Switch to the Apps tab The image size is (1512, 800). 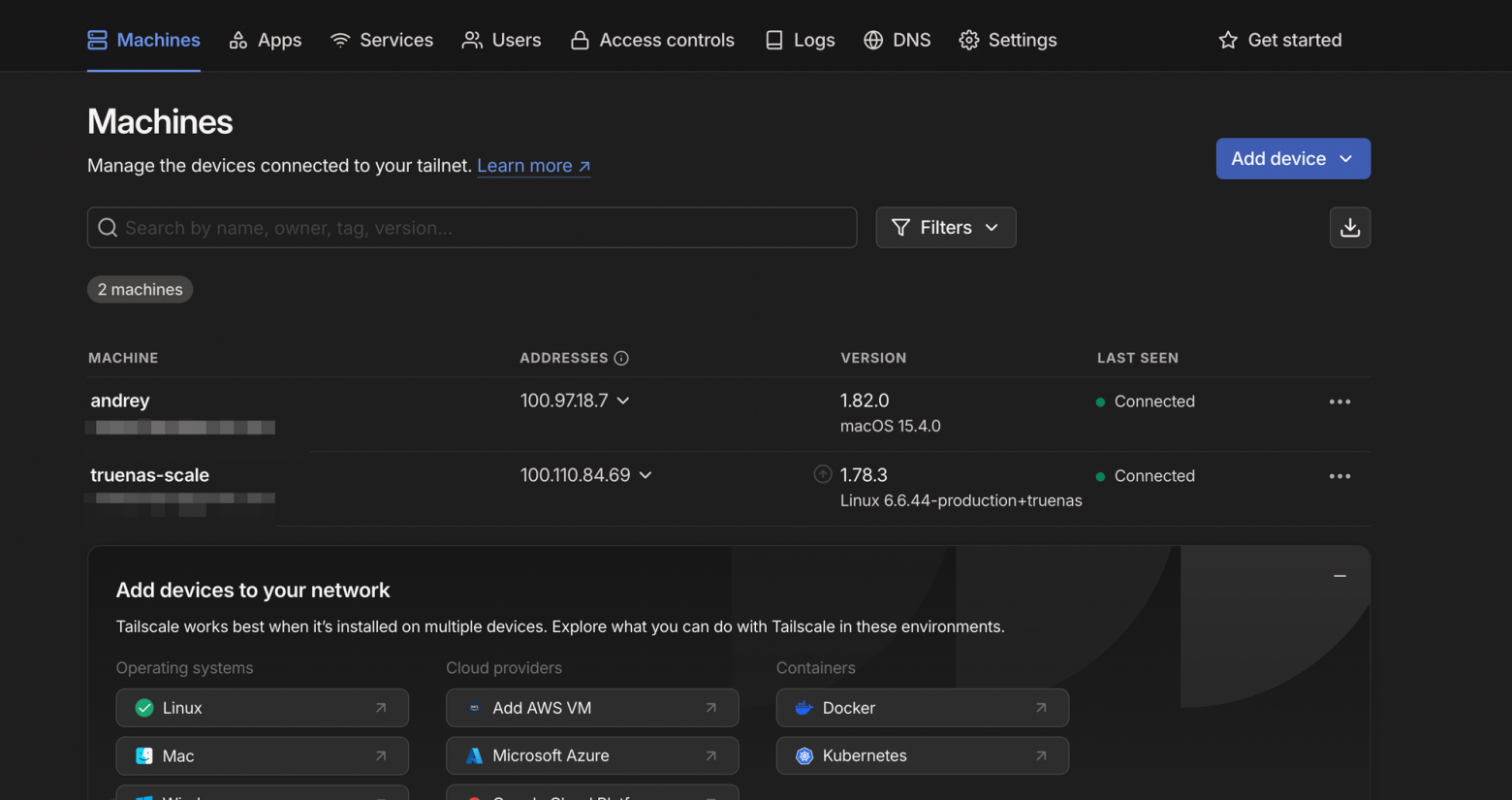pos(266,40)
